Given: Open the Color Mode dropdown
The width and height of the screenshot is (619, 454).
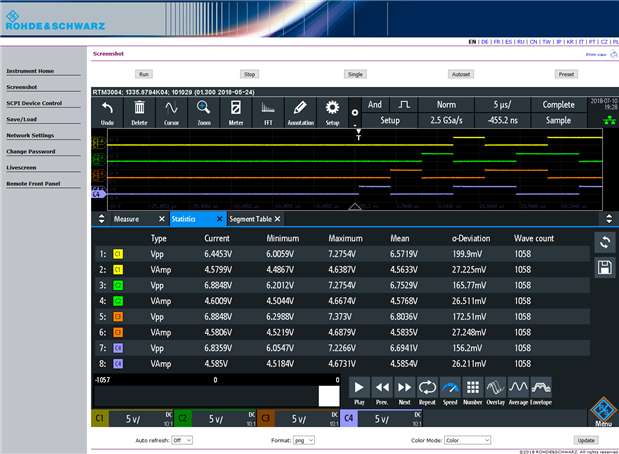Looking at the screenshot, I should (465, 440).
